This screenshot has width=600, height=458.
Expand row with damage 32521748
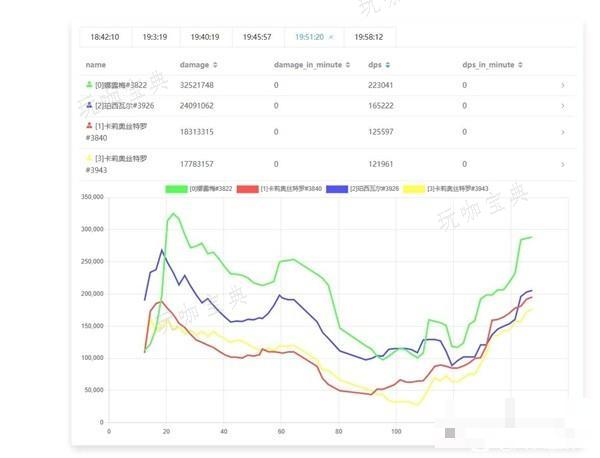[562, 85]
